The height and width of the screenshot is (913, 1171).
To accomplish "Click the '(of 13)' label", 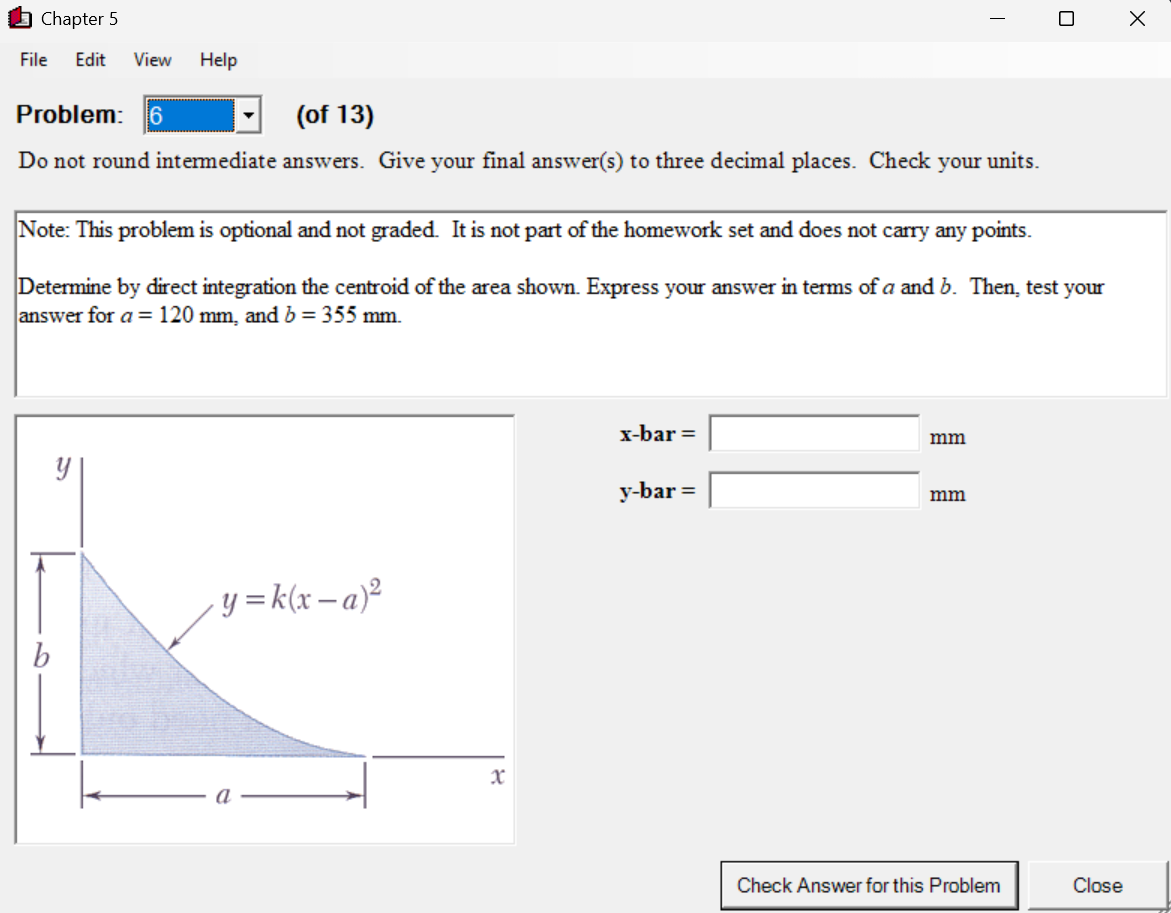I will (334, 114).
